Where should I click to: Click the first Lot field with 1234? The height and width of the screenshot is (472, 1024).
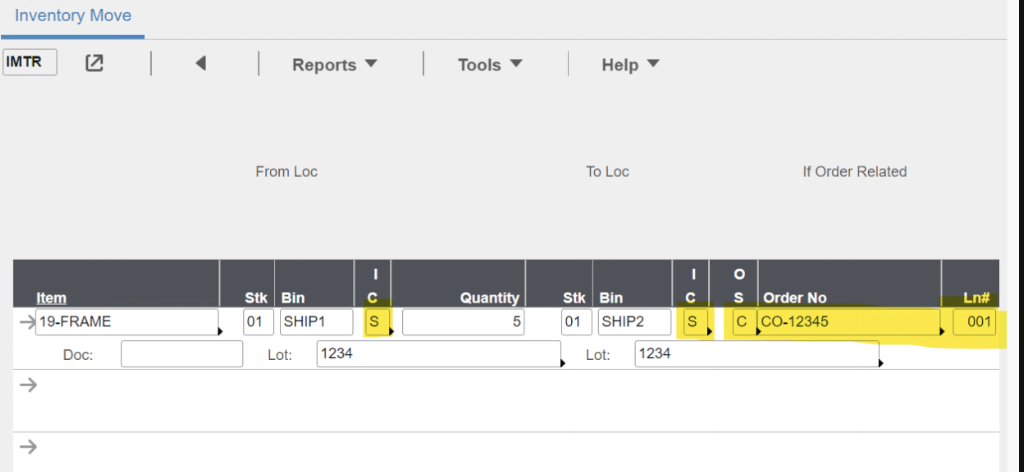pyautogui.click(x=437, y=354)
